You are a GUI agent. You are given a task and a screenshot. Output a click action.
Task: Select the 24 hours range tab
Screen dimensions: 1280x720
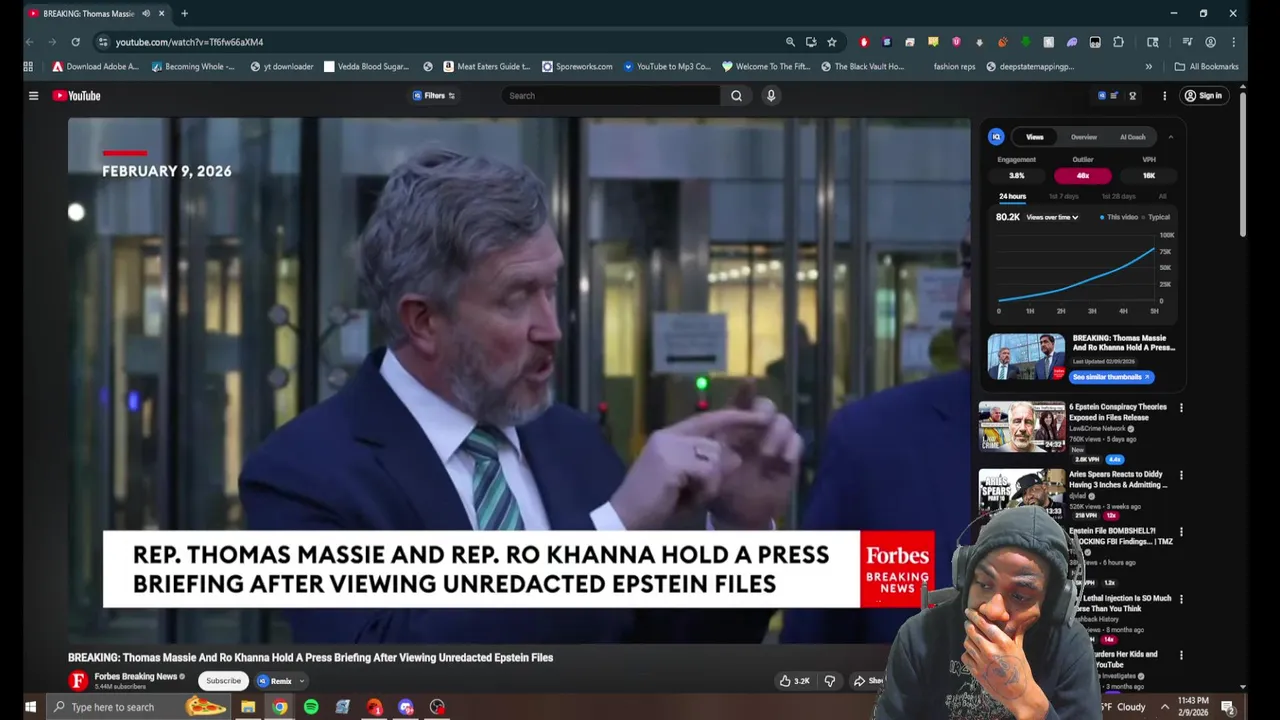click(1012, 196)
